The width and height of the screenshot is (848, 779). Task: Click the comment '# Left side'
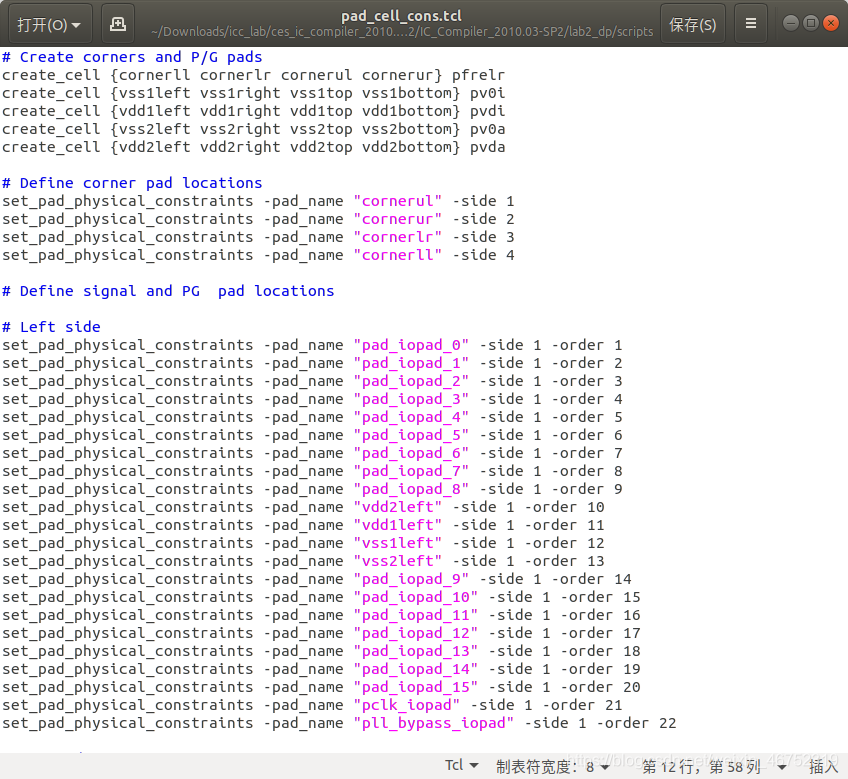coord(51,327)
